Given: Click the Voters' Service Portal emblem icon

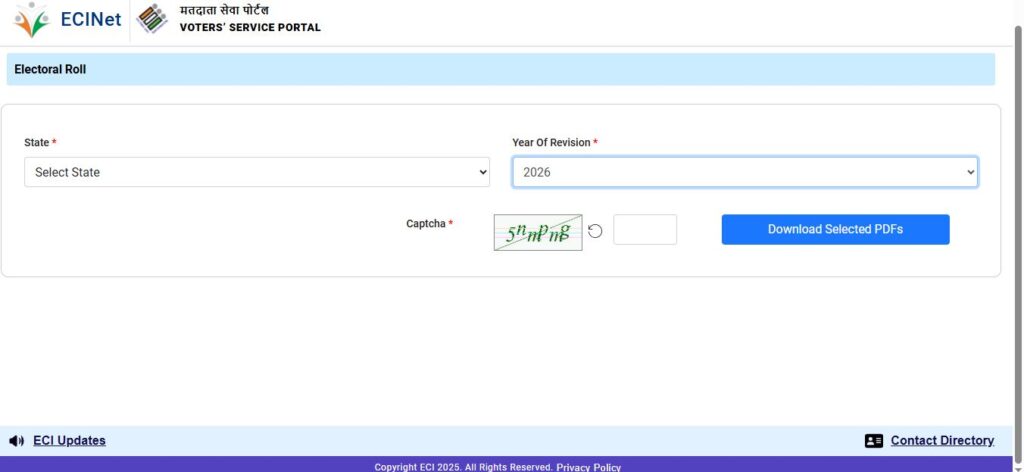Looking at the screenshot, I should point(152,18).
